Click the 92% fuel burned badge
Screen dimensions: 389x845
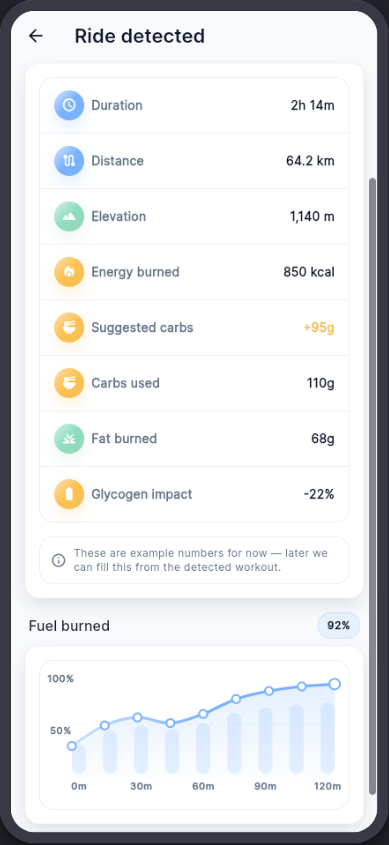(x=339, y=626)
